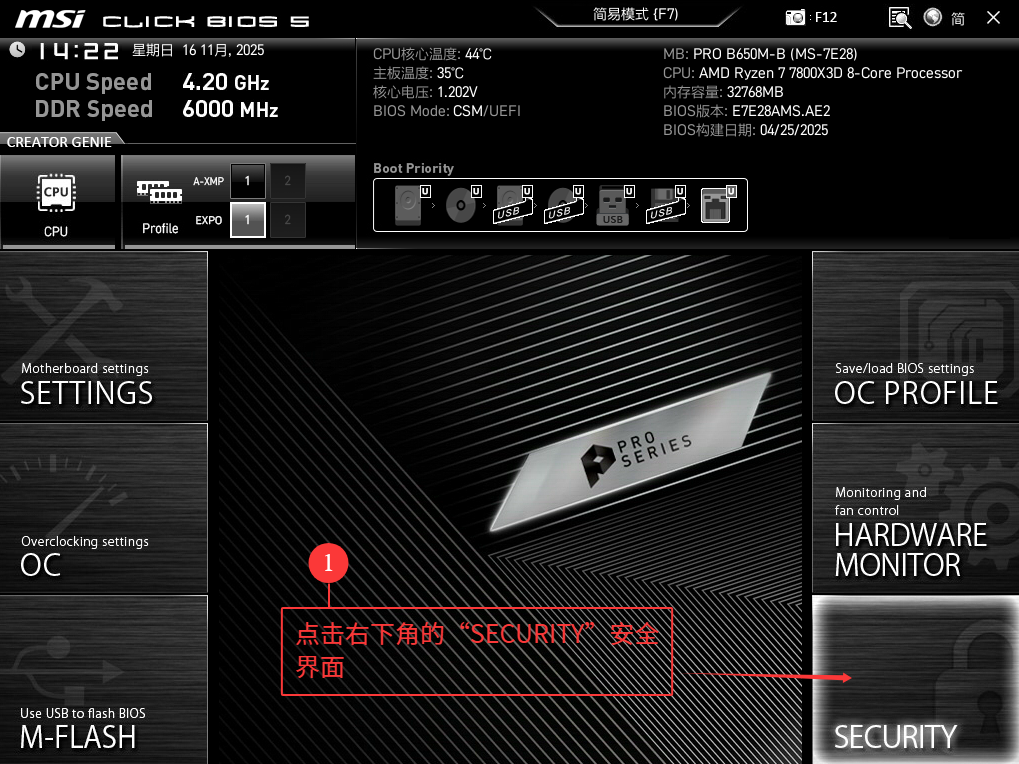The image size is (1019, 764).
Task: Open the SETTINGS motherboard menu
Action: coord(103,336)
